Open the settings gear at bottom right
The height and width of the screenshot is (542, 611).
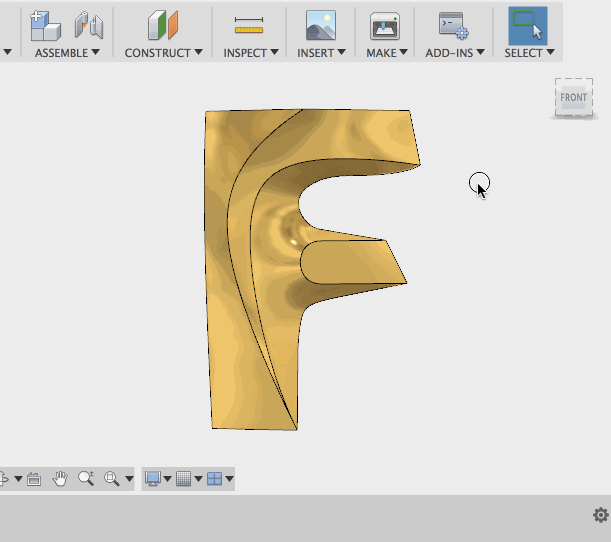[600, 515]
